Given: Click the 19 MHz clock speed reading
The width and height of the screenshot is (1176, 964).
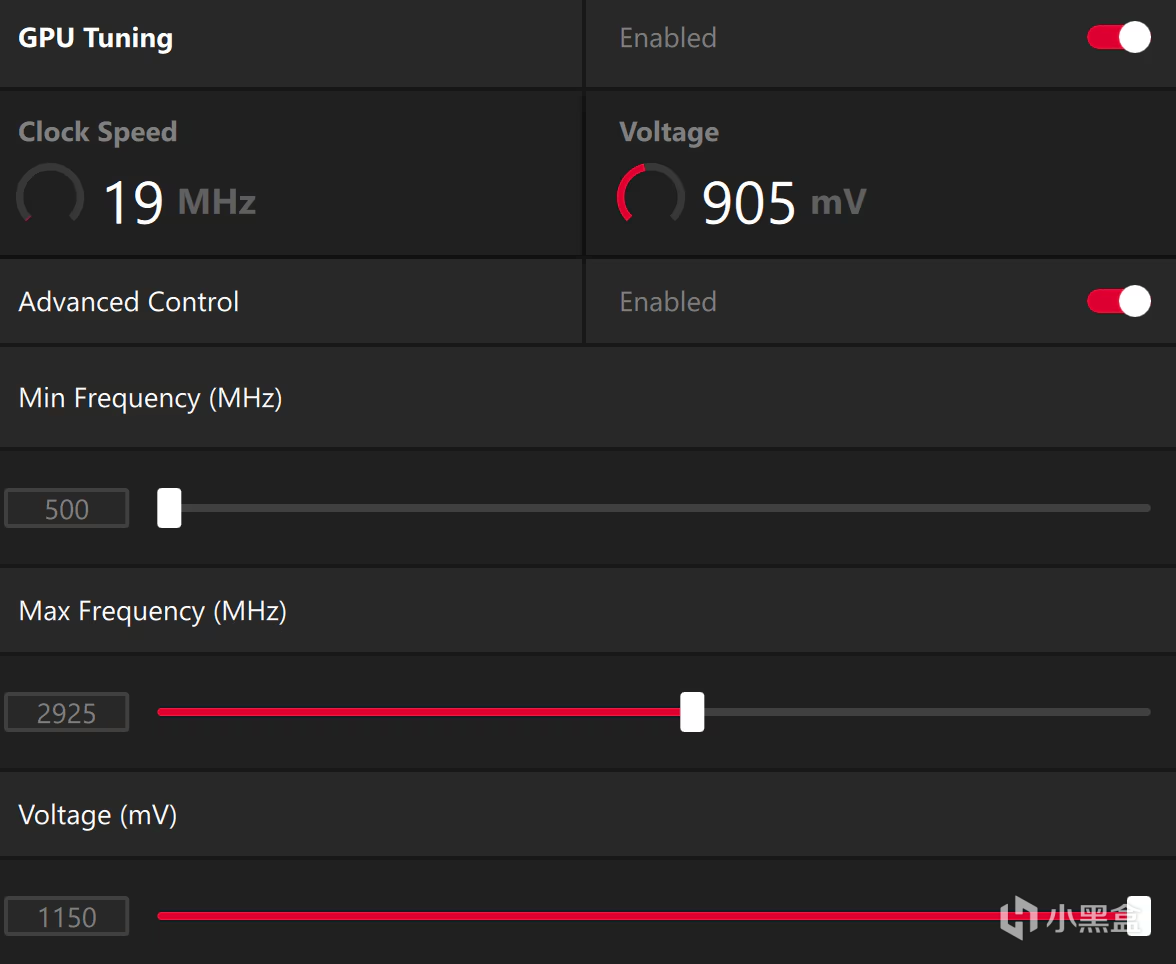Looking at the screenshot, I should pos(180,203).
